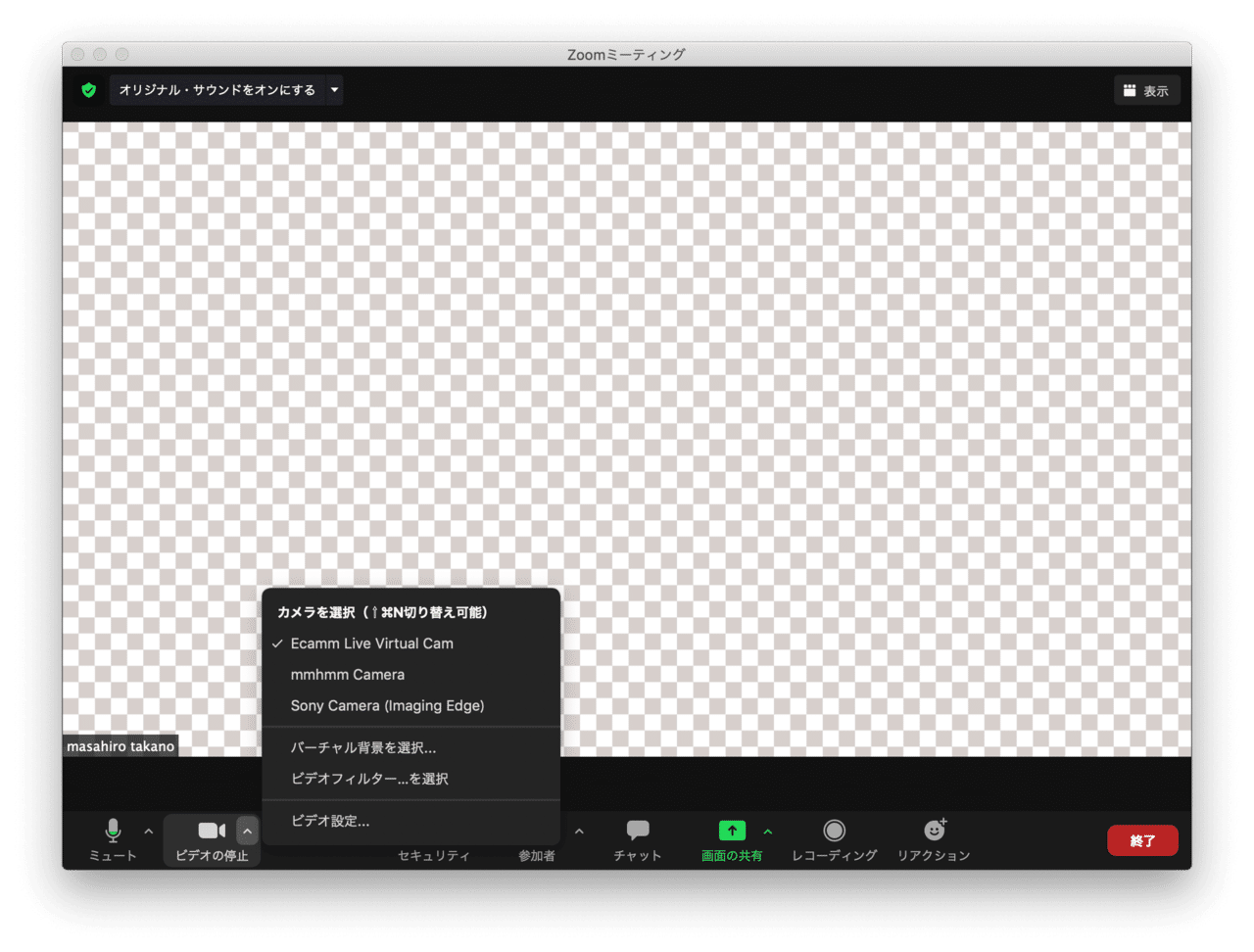Open the Chat panel
Image resolution: width=1254 pixels, height=952 pixels.
coord(638,840)
